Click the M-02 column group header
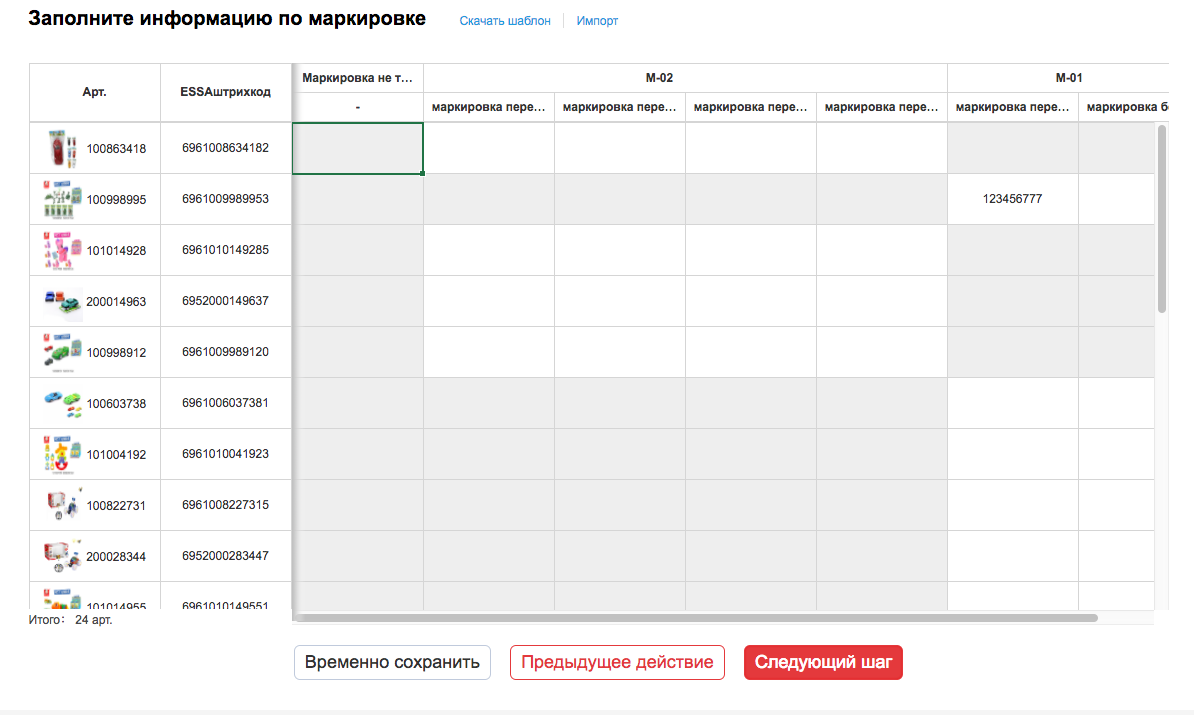Image resolution: width=1194 pixels, height=715 pixels. pos(685,77)
